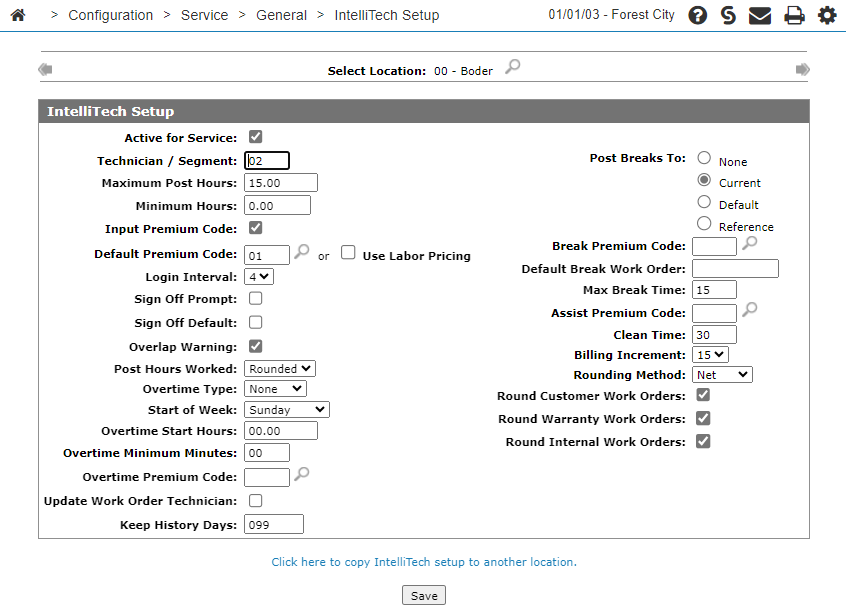
Task: Click the Keep History Days field
Action: tap(274, 524)
